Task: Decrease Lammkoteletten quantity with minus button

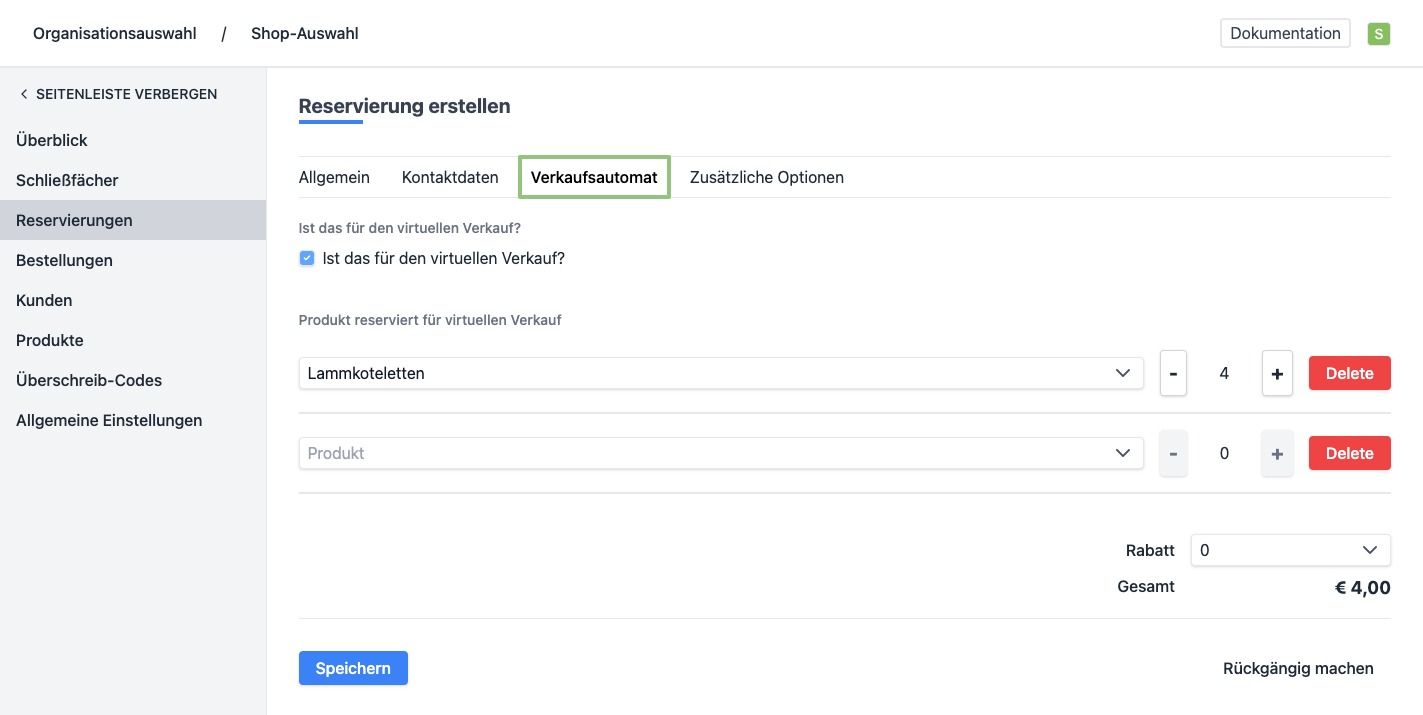Action: [1173, 374]
